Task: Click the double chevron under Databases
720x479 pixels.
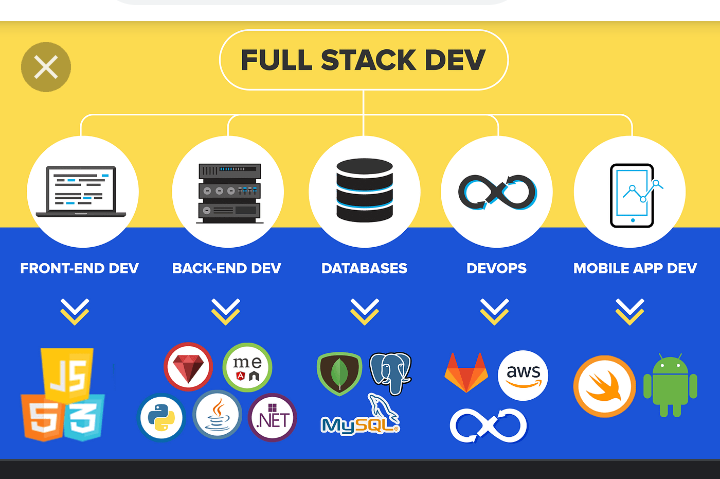Action: click(365, 312)
